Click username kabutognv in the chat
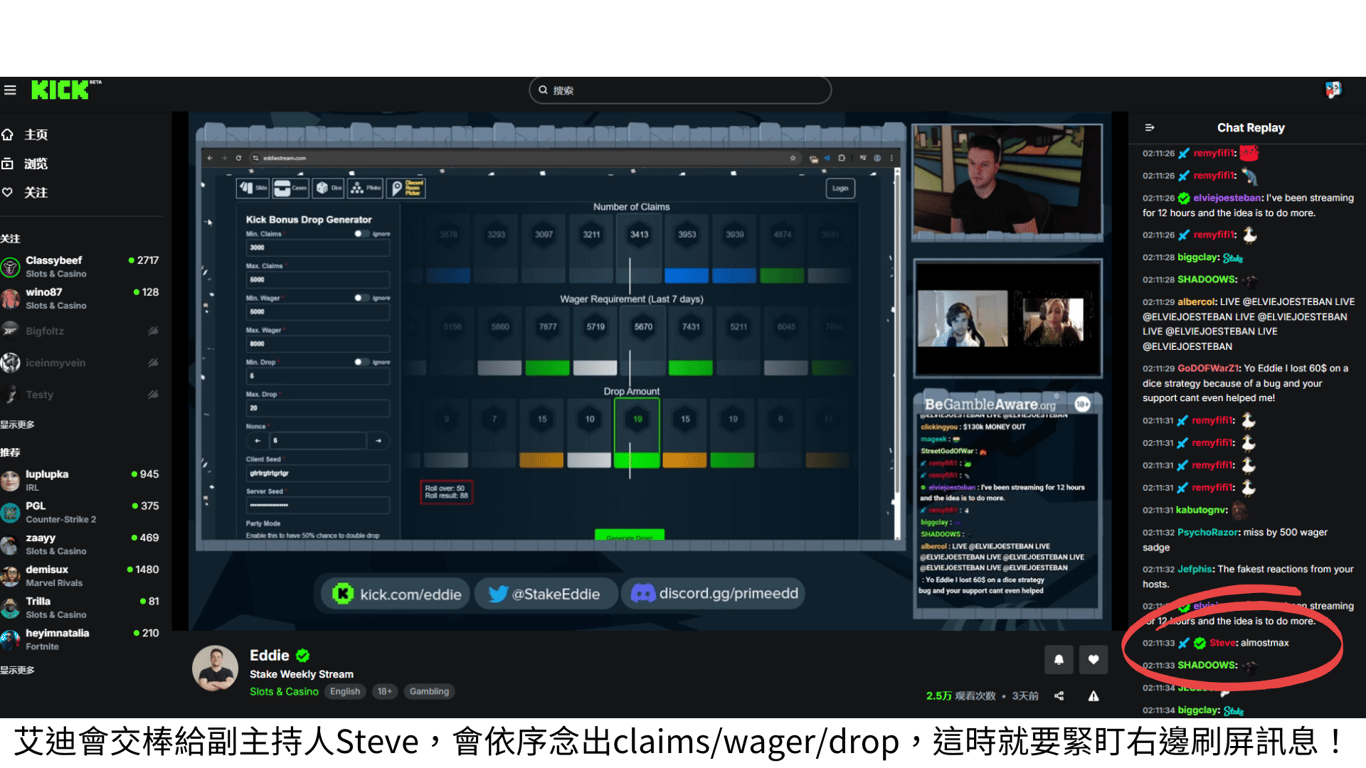The image size is (1366, 768). pyautogui.click(x=1202, y=510)
